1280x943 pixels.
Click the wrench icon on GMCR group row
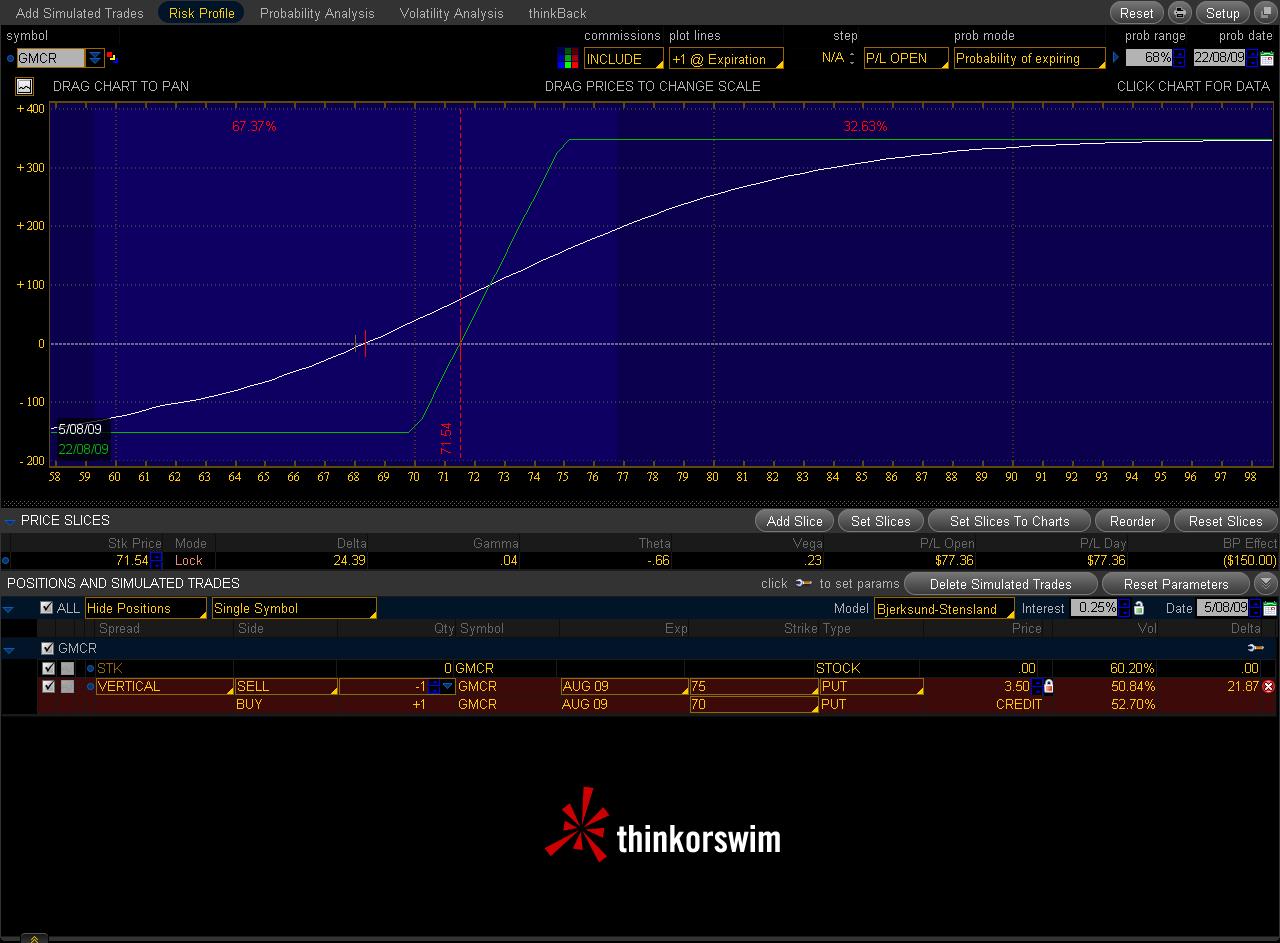pos(1256,648)
